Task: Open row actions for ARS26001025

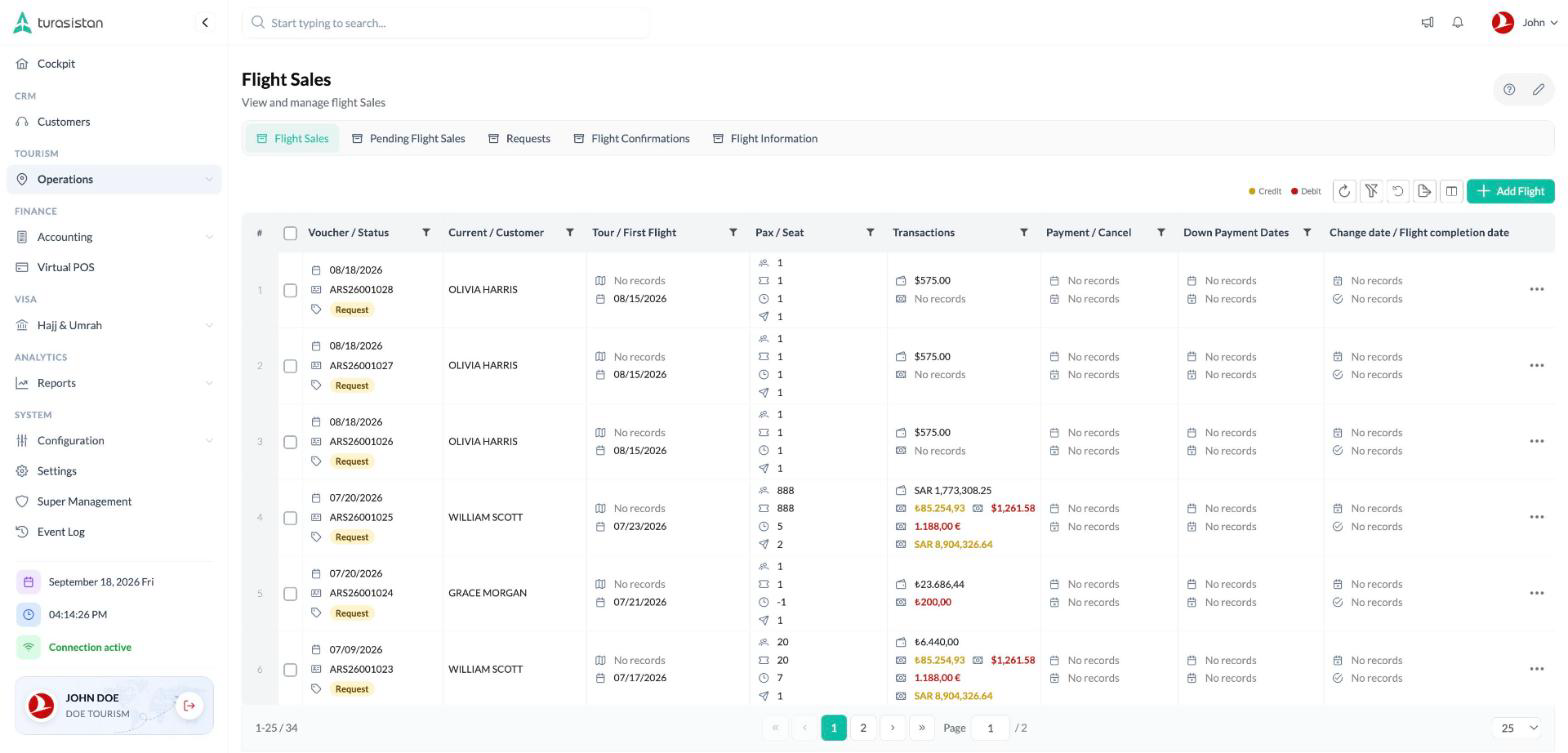Action: 1536,517
